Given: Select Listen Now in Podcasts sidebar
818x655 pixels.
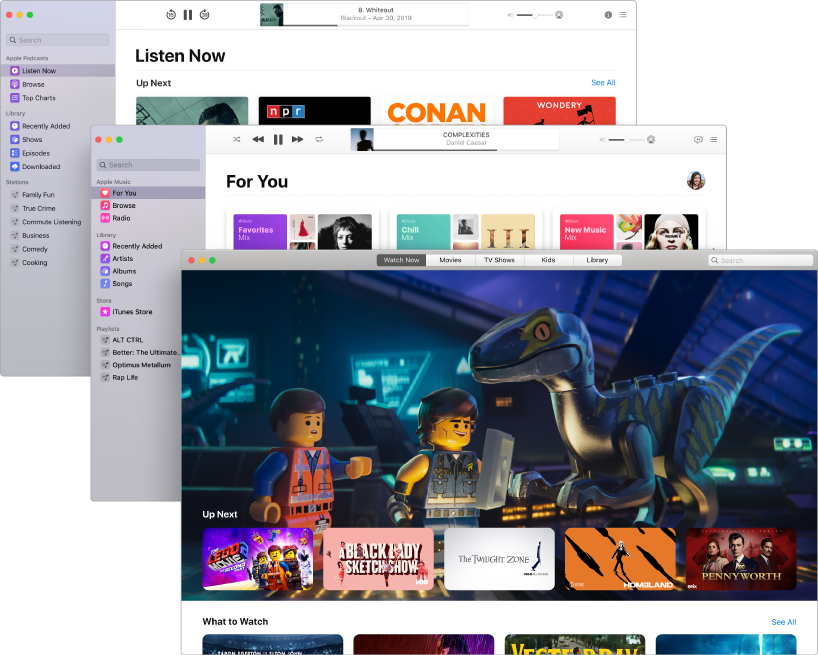Looking at the screenshot, I should 57,70.
